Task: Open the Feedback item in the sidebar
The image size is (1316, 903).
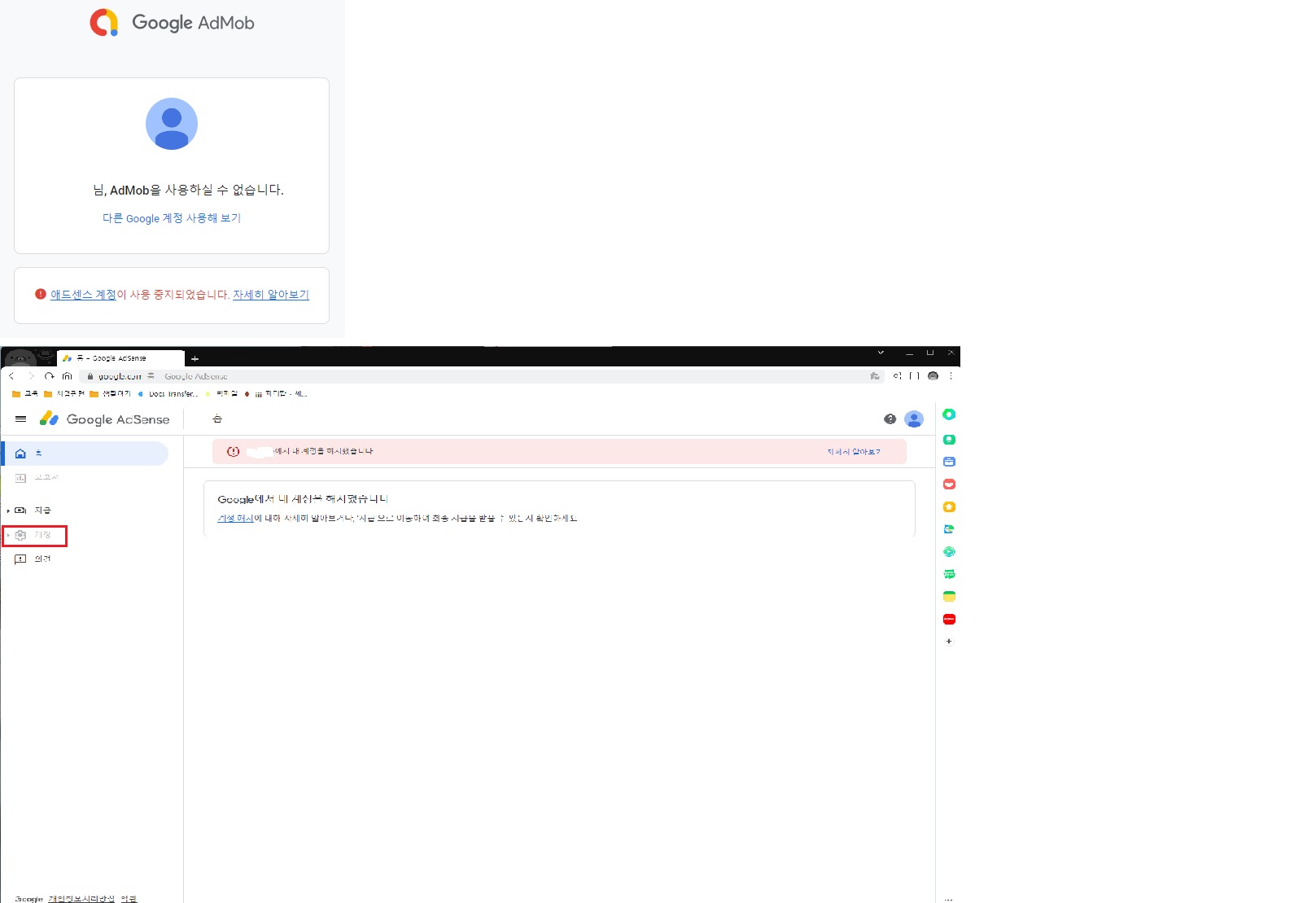Action: (x=33, y=559)
